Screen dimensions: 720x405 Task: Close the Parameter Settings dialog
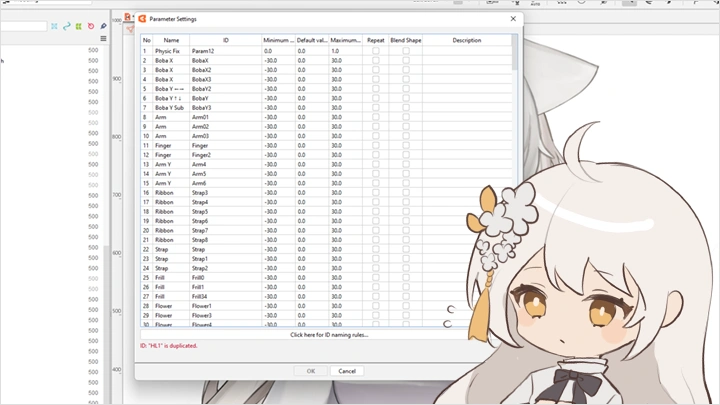[x=514, y=19]
